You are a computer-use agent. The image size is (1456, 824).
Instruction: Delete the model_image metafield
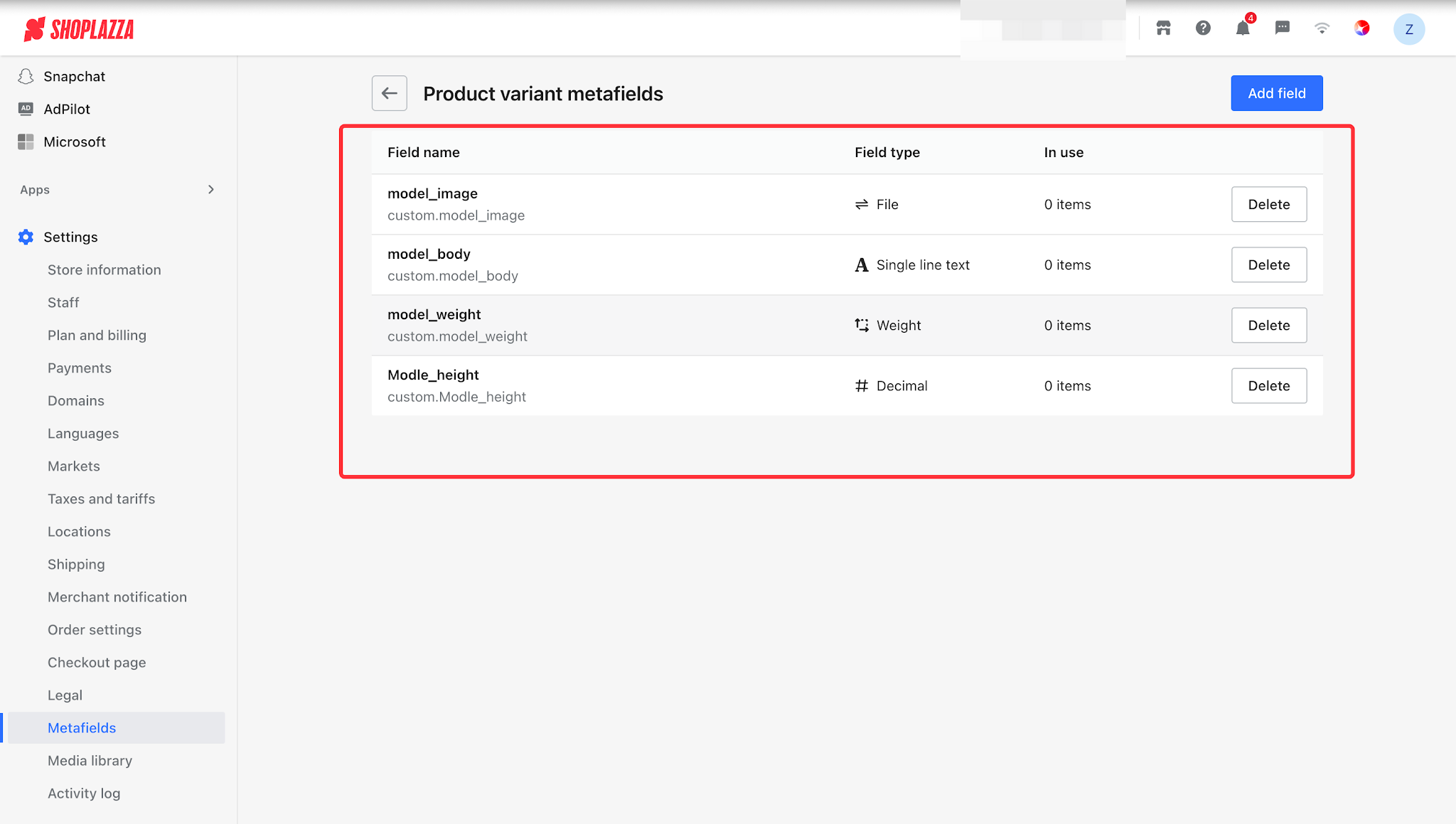[x=1269, y=204]
